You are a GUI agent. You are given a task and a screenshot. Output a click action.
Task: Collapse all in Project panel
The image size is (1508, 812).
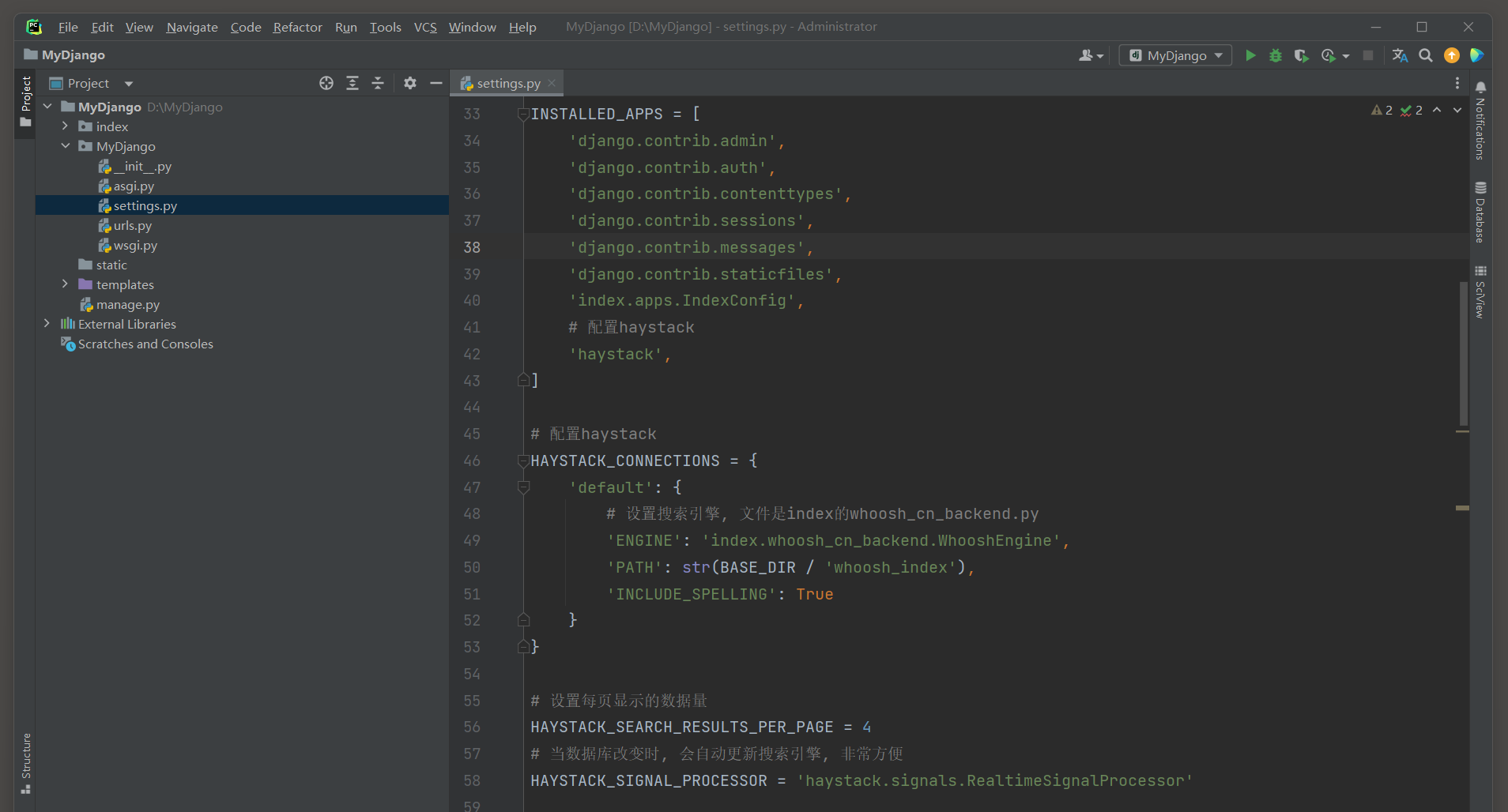pyautogui.click(x=378, y=83)
